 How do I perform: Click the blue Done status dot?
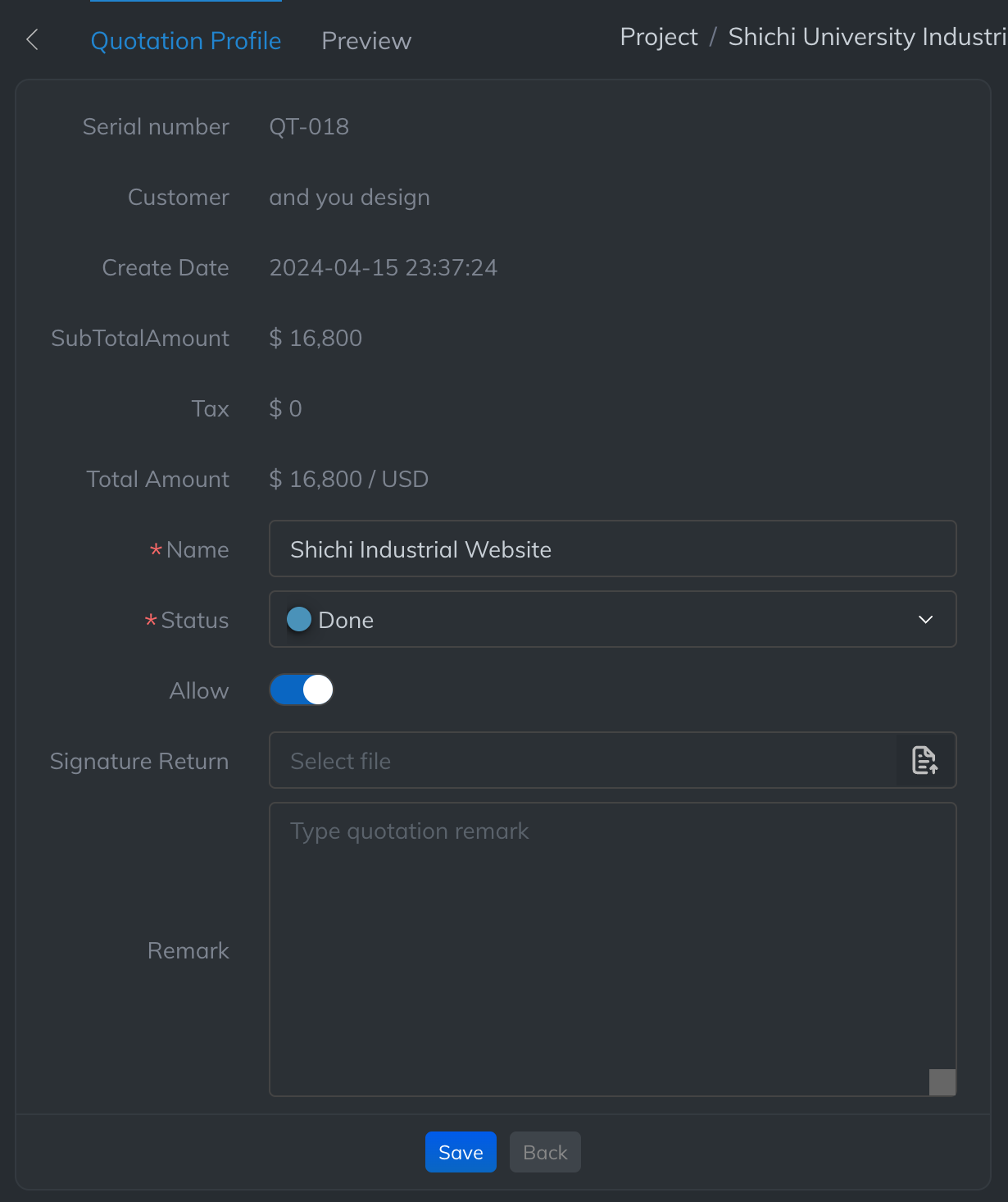coord(299,619)
